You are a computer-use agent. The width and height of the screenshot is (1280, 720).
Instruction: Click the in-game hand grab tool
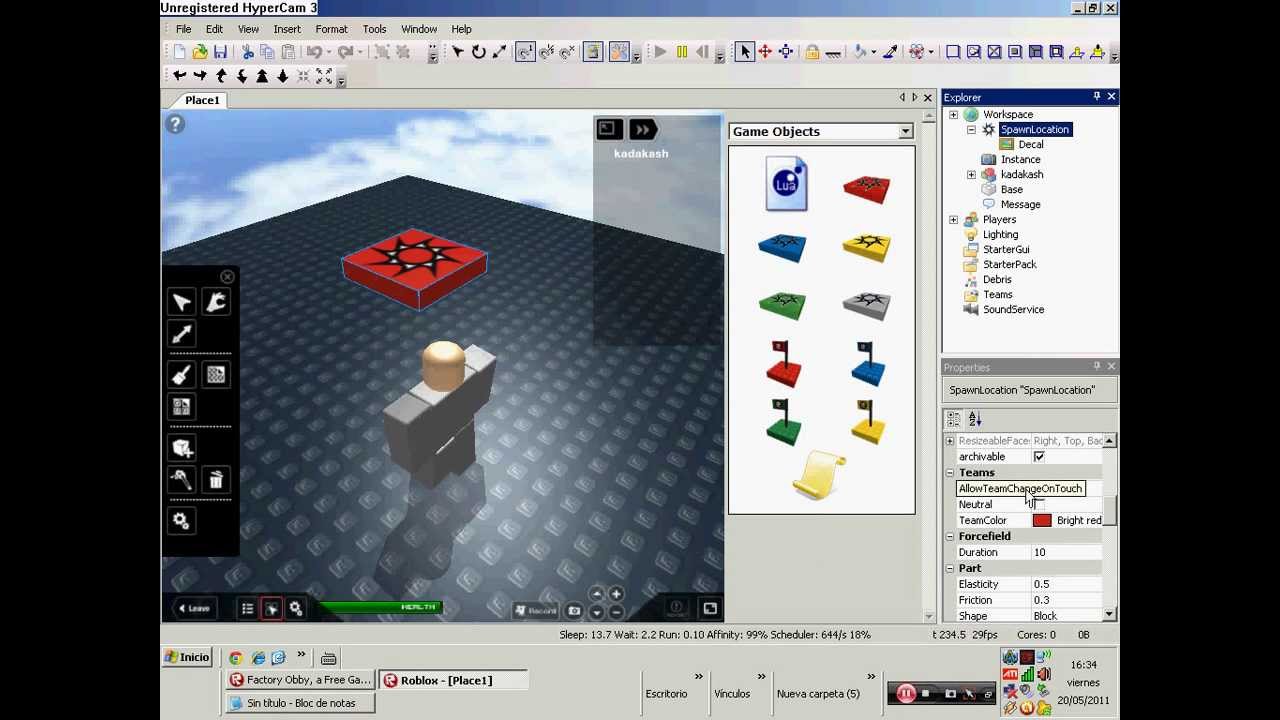point(215,302)
